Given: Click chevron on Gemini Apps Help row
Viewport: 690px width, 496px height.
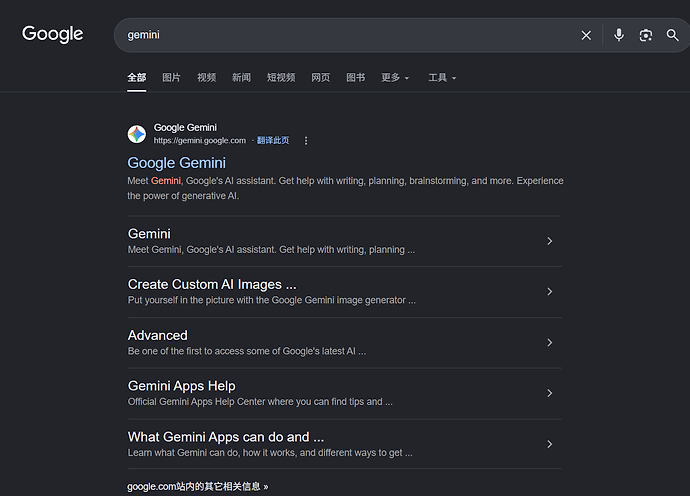Looking at the screenshot, I should click(550, 393).
